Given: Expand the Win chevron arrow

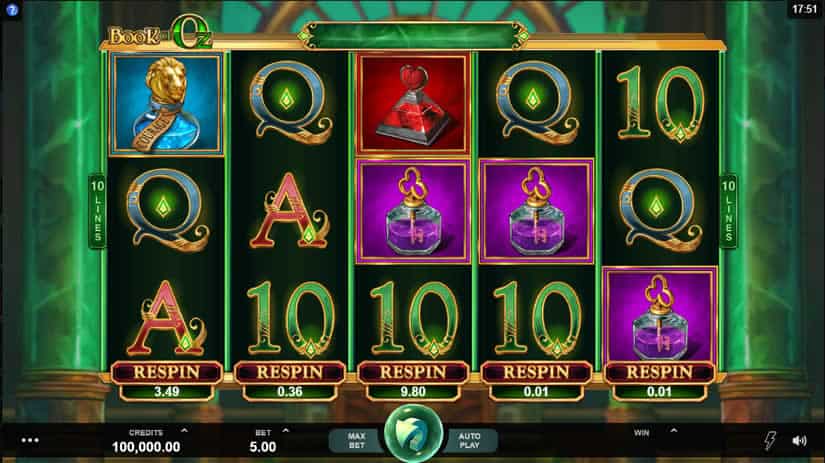Looking at the screenshot, I should point(673,431).
